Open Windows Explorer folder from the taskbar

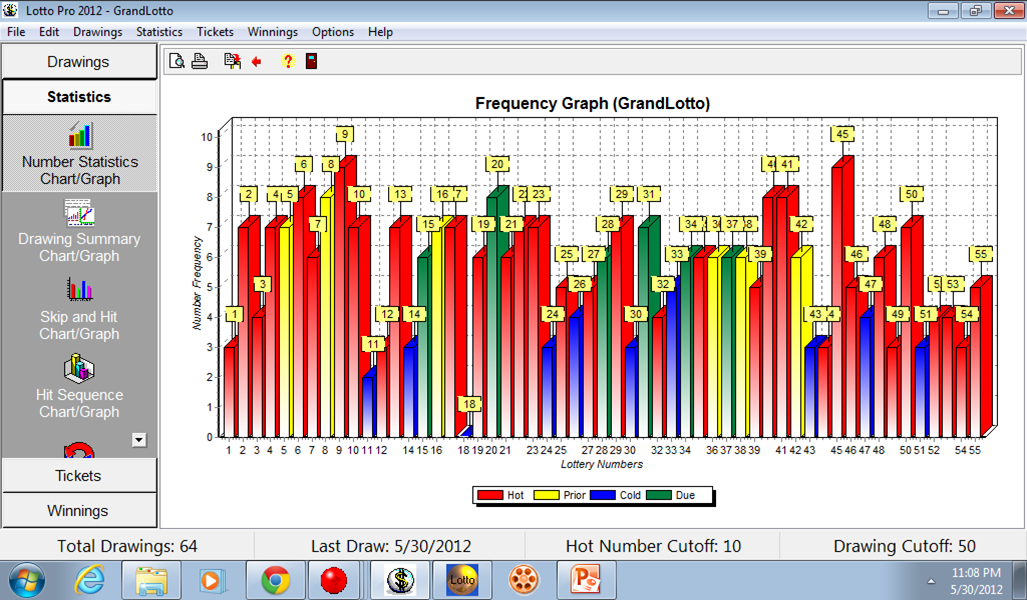point(151,580)
